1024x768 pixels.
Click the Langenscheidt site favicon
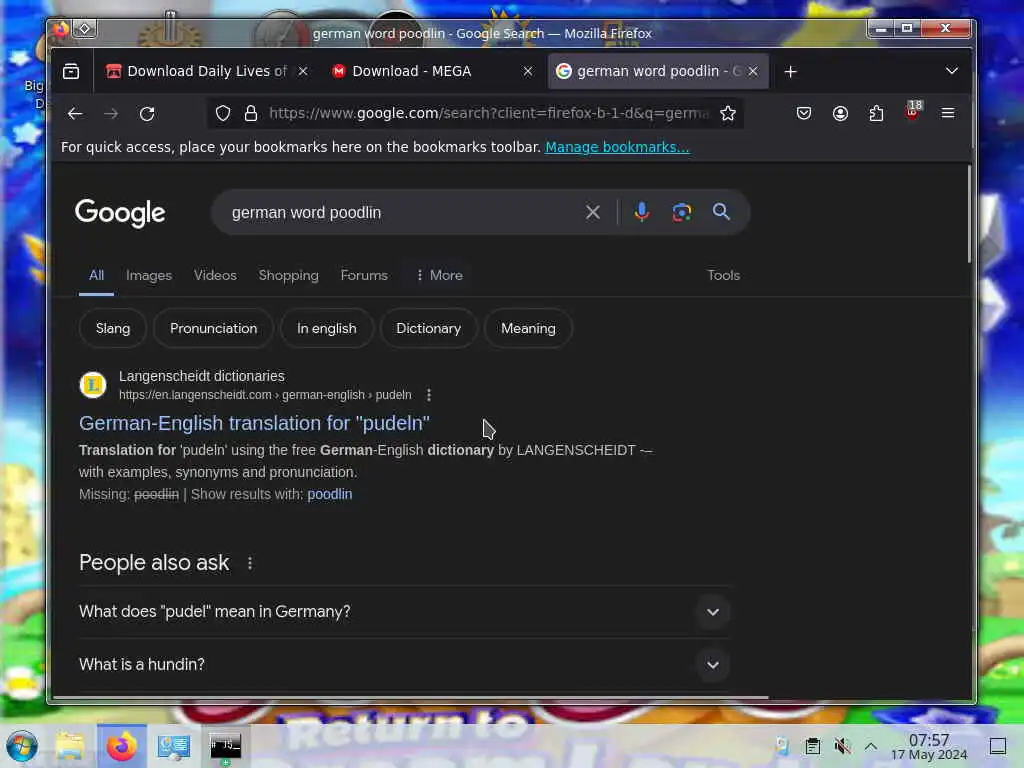[x=93, y=385]
